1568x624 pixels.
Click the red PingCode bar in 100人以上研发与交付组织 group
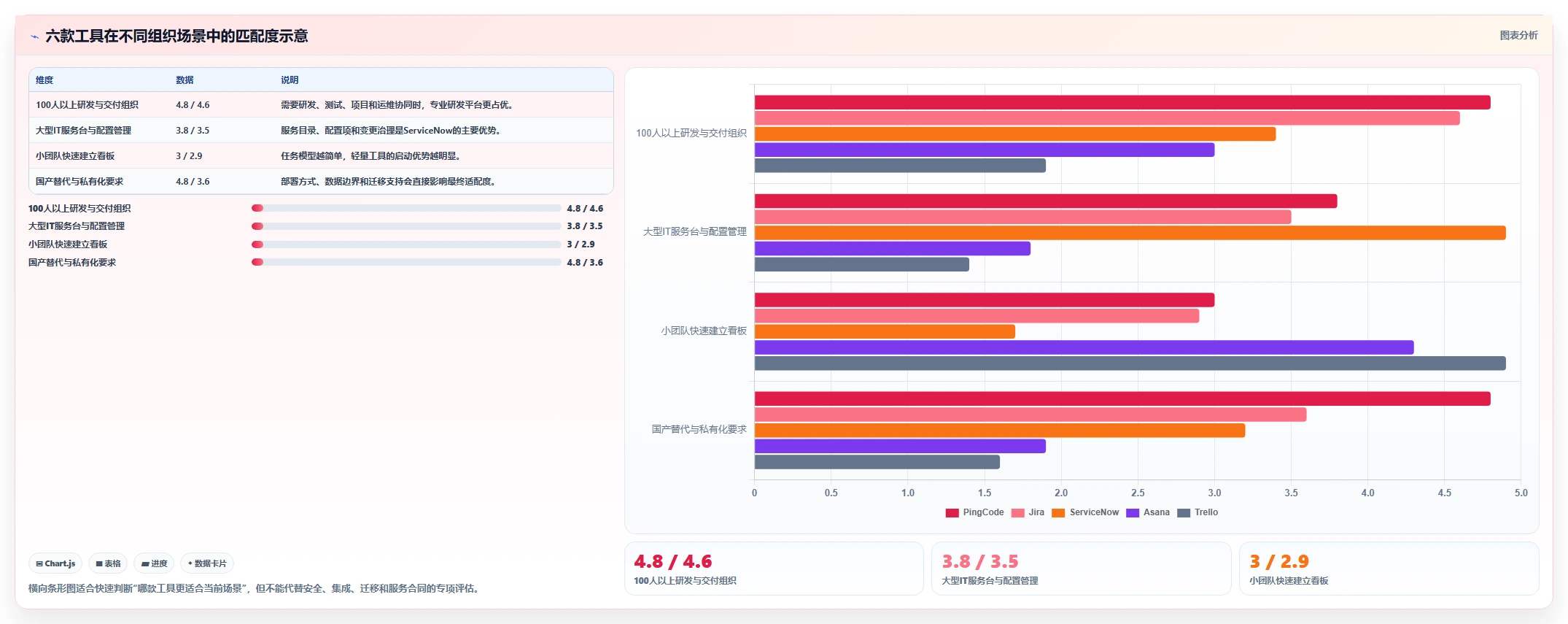(x=1122, y=102)
